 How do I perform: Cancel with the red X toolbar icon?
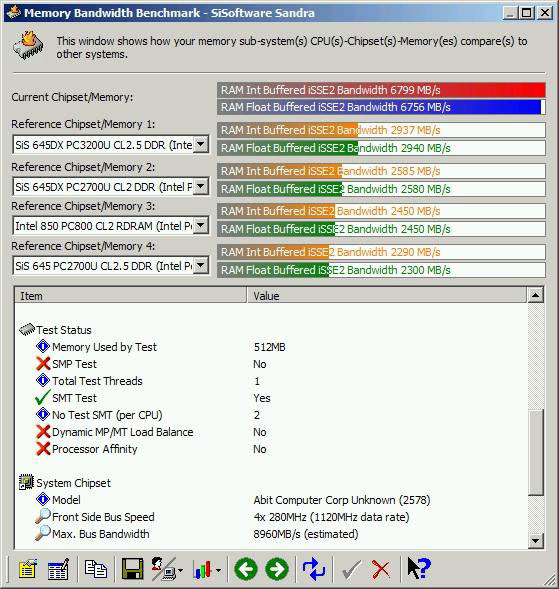point(381,569)
